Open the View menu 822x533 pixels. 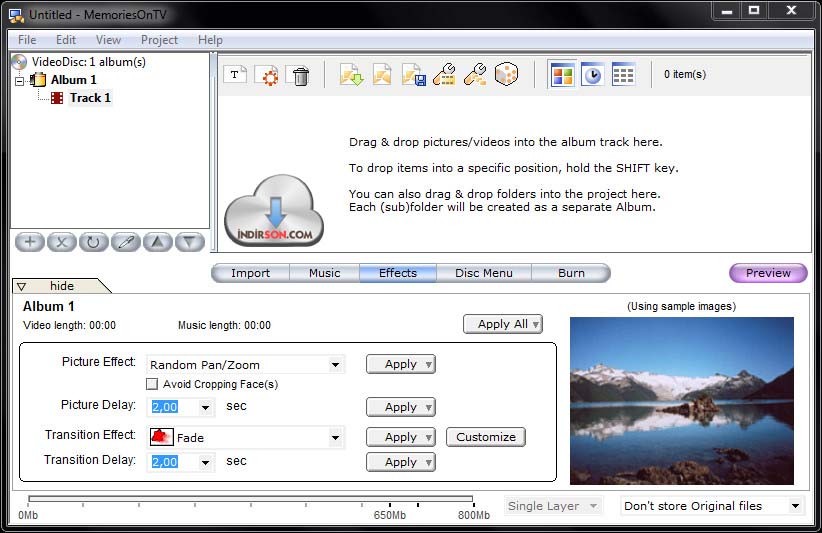point(109,40)
